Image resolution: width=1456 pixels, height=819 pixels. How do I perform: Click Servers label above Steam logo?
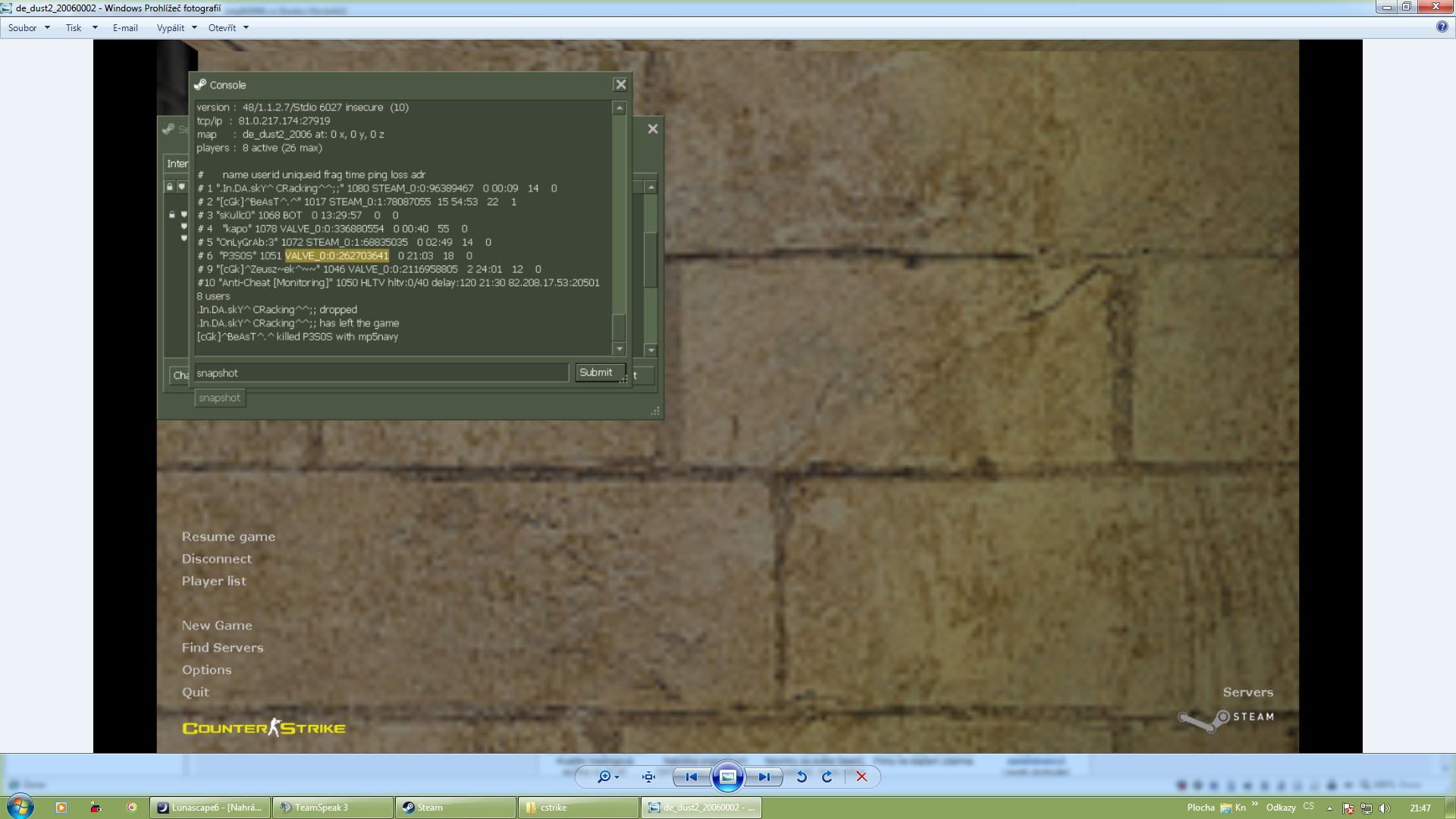[1247, 692]
